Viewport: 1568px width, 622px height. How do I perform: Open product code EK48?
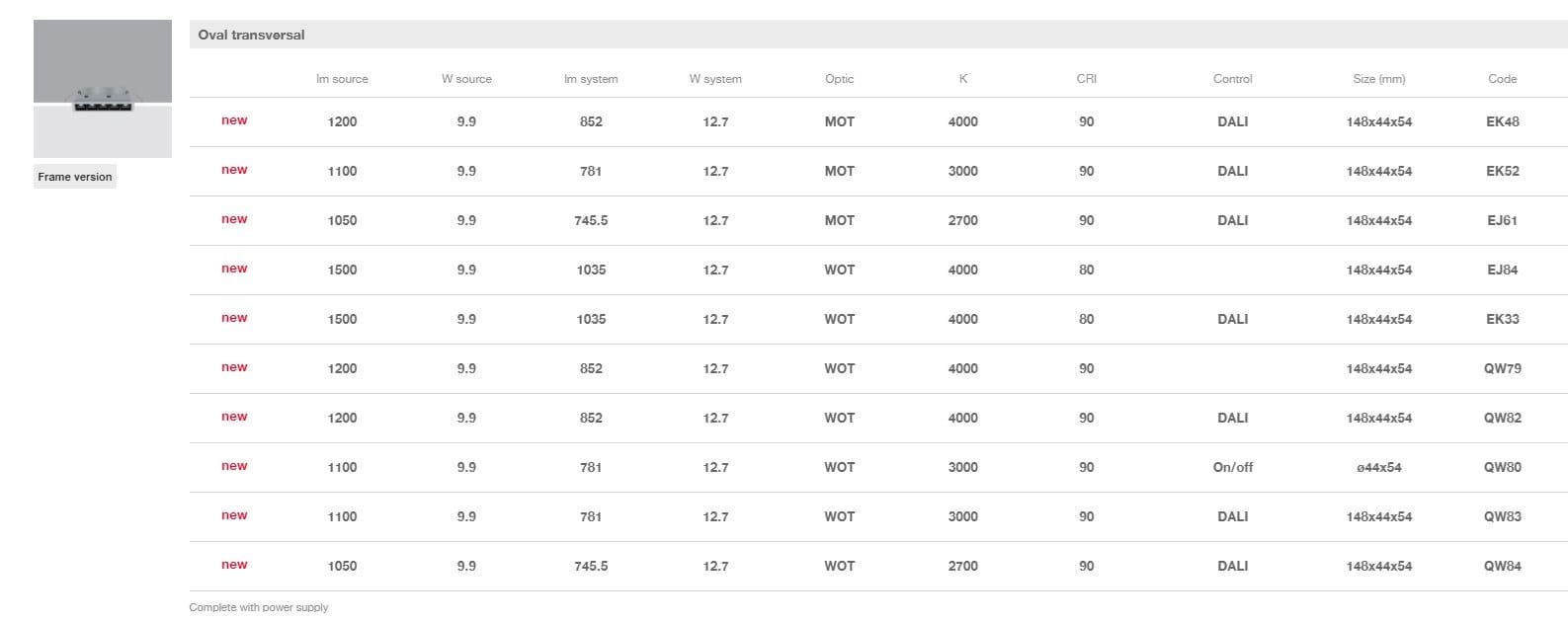[1502, 121]
